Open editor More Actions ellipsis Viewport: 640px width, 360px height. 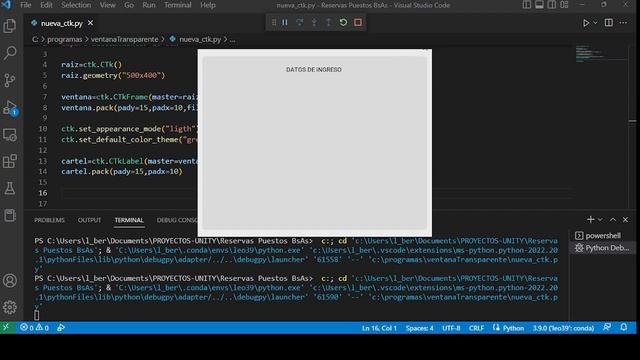pos(623,23)
